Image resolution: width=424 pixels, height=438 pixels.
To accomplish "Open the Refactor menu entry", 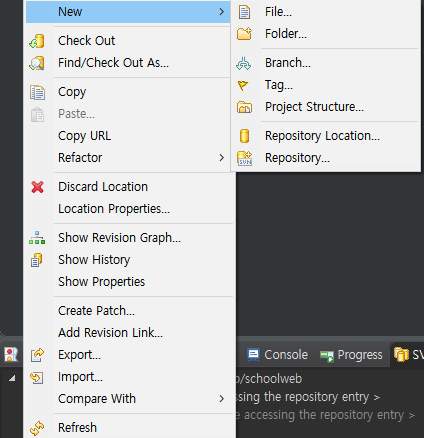I will (128, 158).
